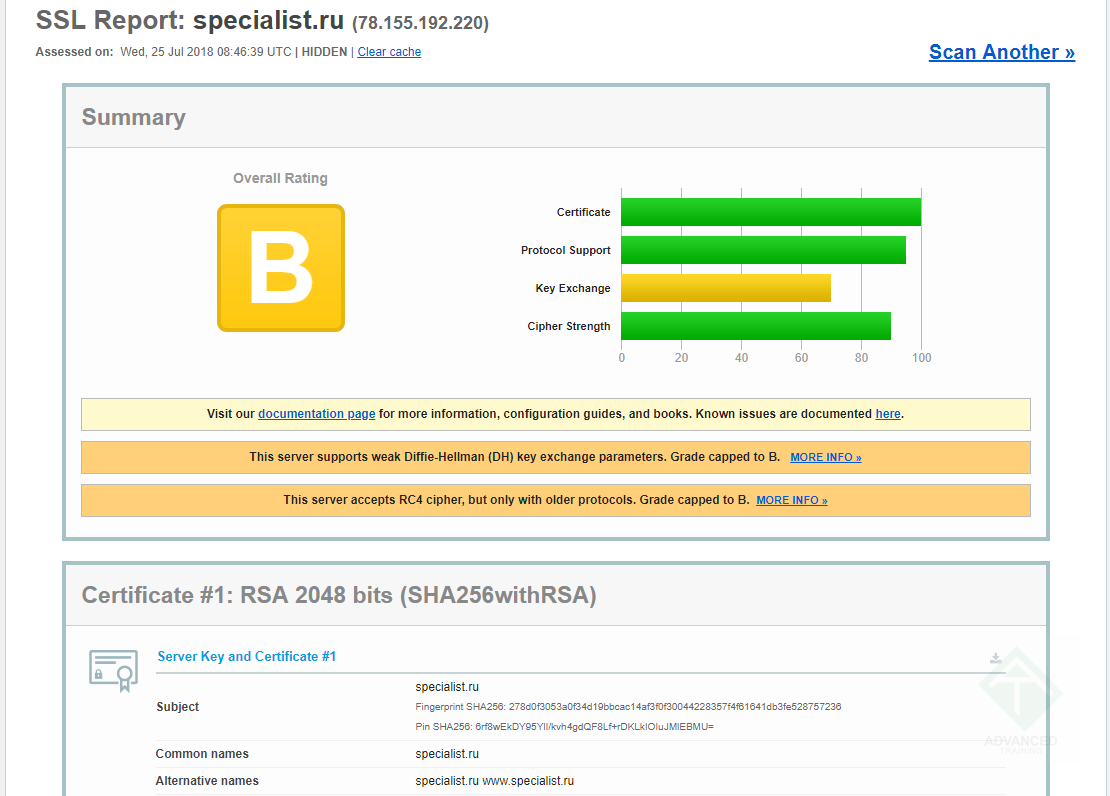Click the Cipher Strength score bar
This screenshot has width=1110, height=796.
756,326
